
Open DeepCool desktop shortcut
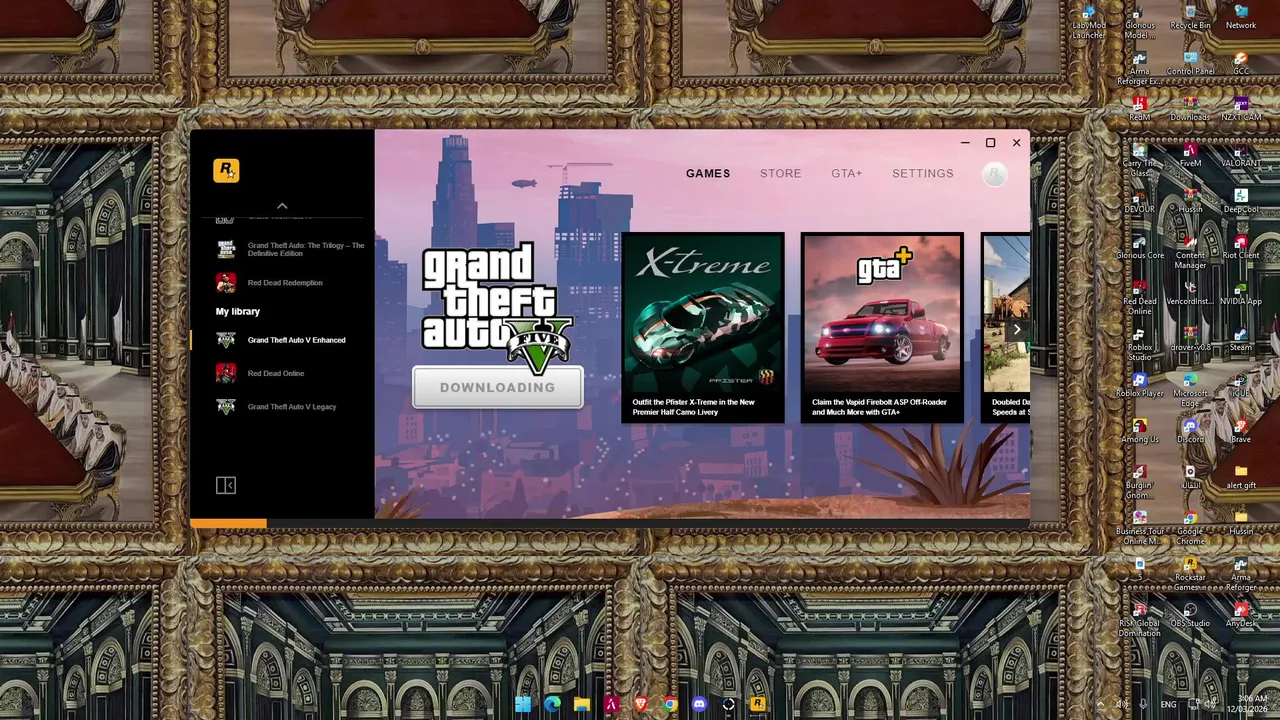pos(1241,201)
